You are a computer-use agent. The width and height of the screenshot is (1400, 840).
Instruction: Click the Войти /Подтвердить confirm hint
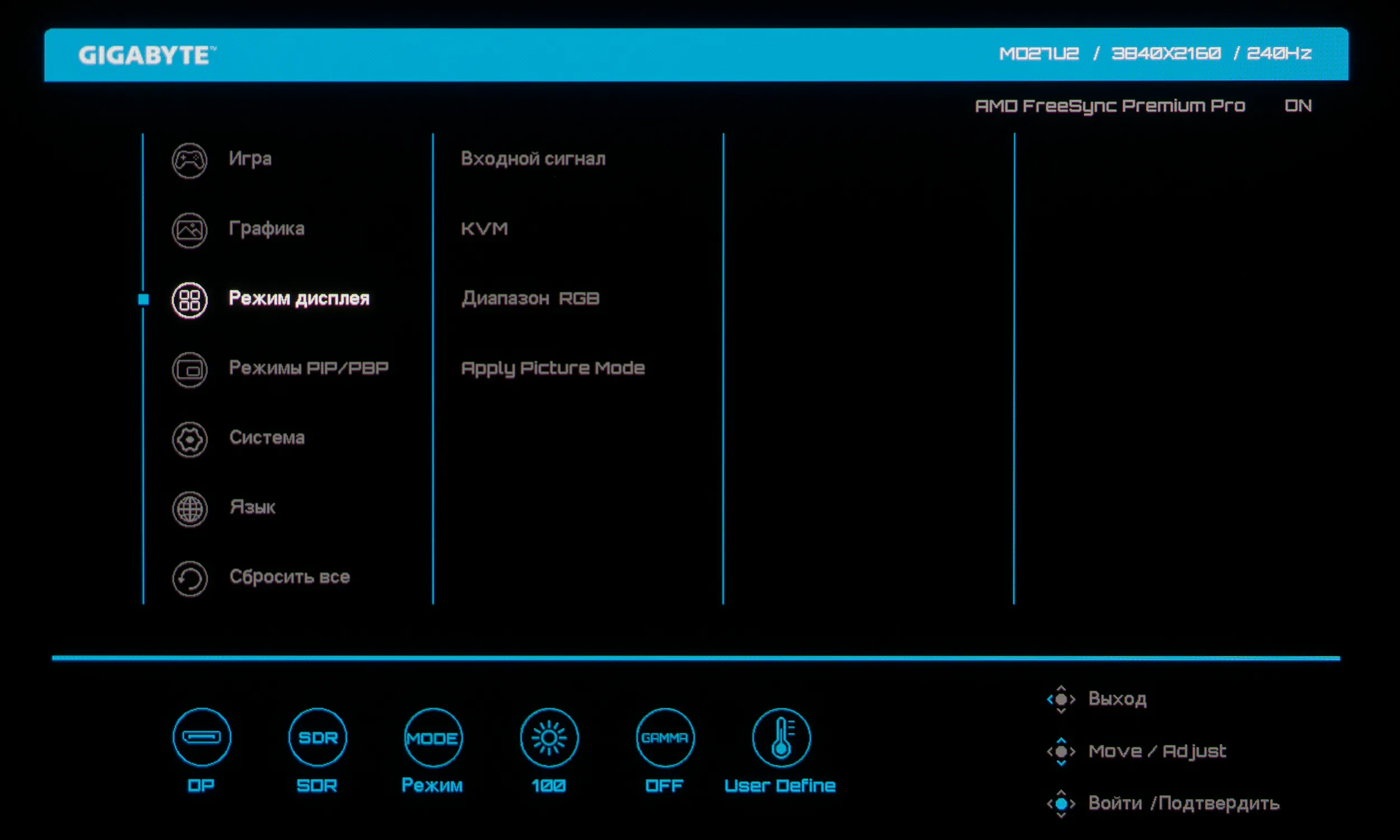[1183, 803]
